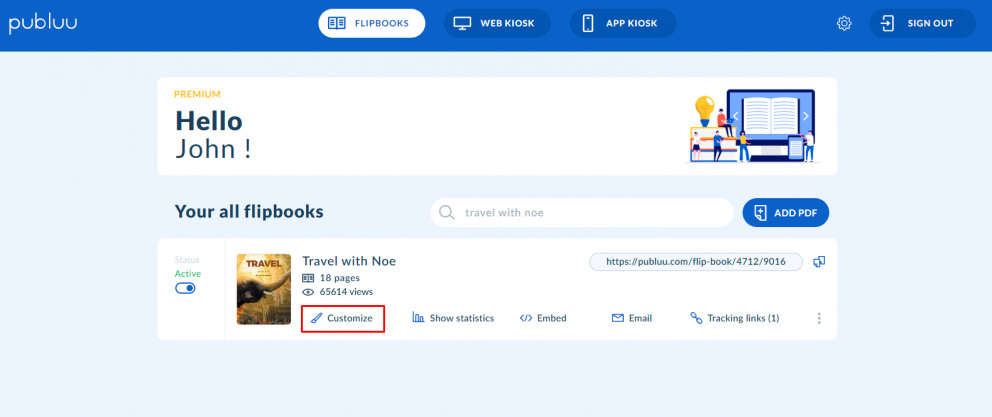Open the Travel flipbook cover thumbnail

264,289
